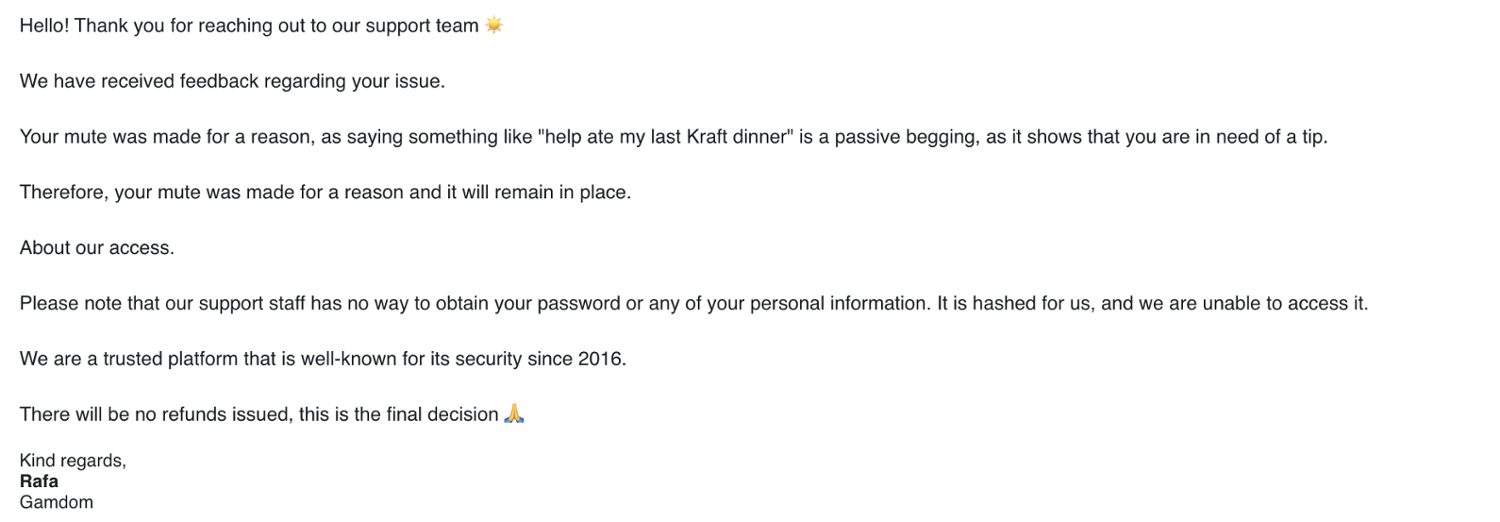Click the praying hands emoji
The height and width of the screenshot is (522, 1500).
[514, 414]
